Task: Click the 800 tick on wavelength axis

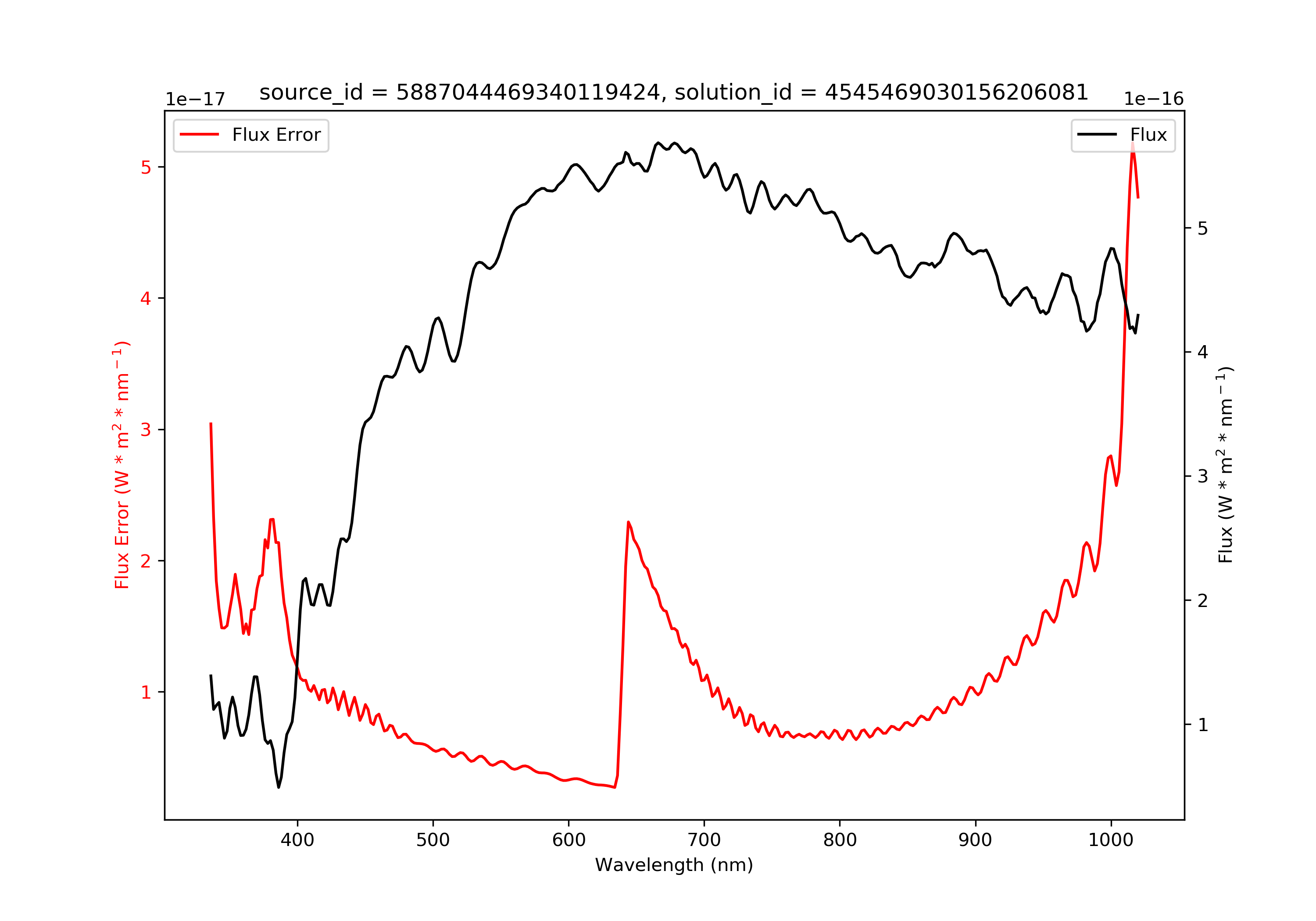Action: pos(840,840)
